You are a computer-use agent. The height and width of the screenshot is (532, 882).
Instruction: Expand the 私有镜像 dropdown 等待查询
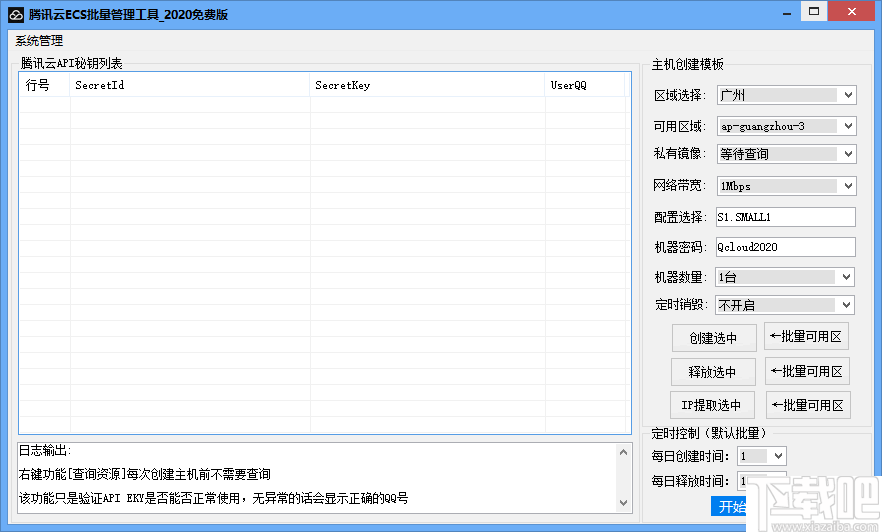(786, 154)
